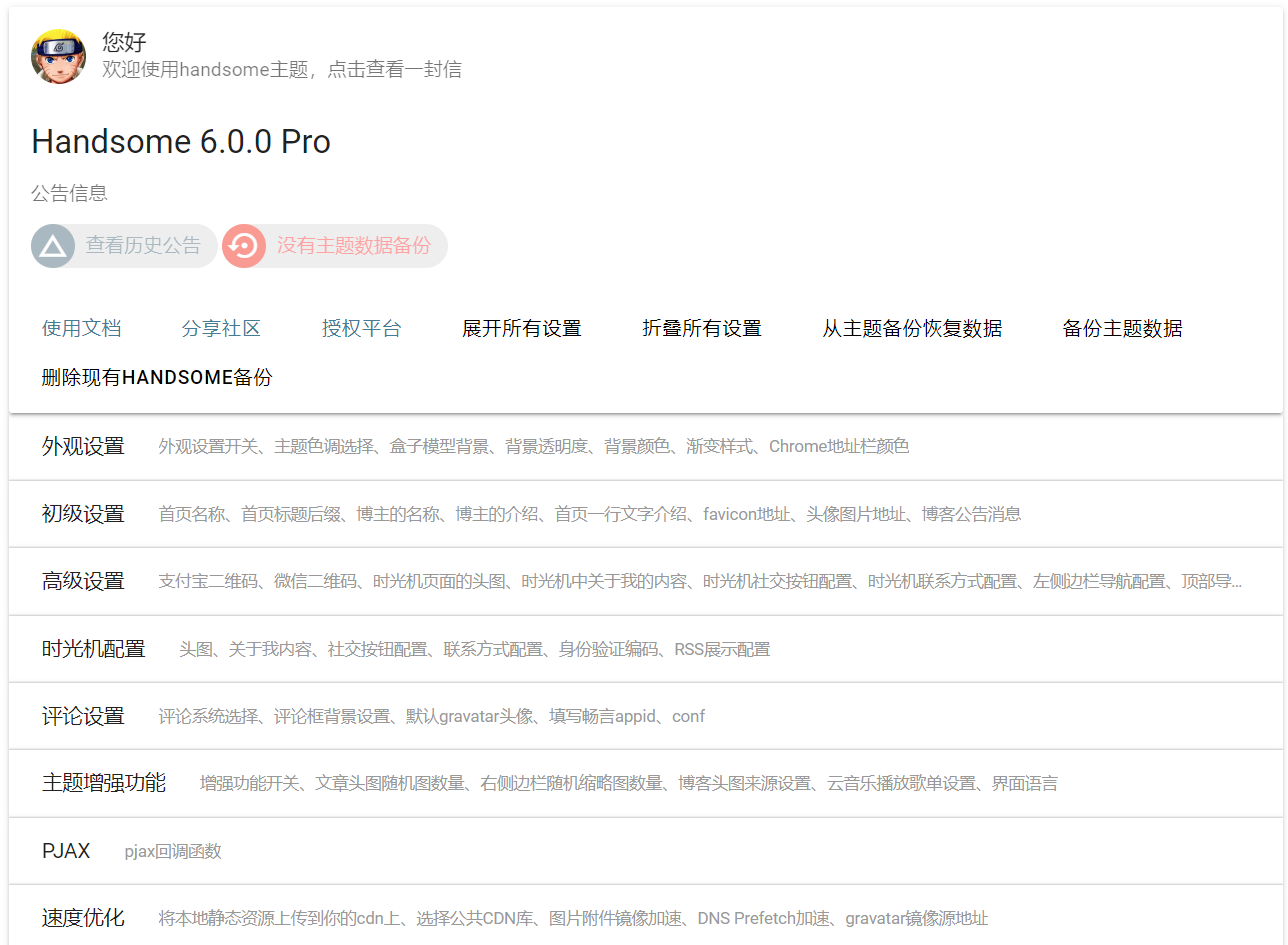This screenshot has height=945, width=1288.
Task: Click description starting 增强功能开关、文章头图随机图数量
Action: 629,783
